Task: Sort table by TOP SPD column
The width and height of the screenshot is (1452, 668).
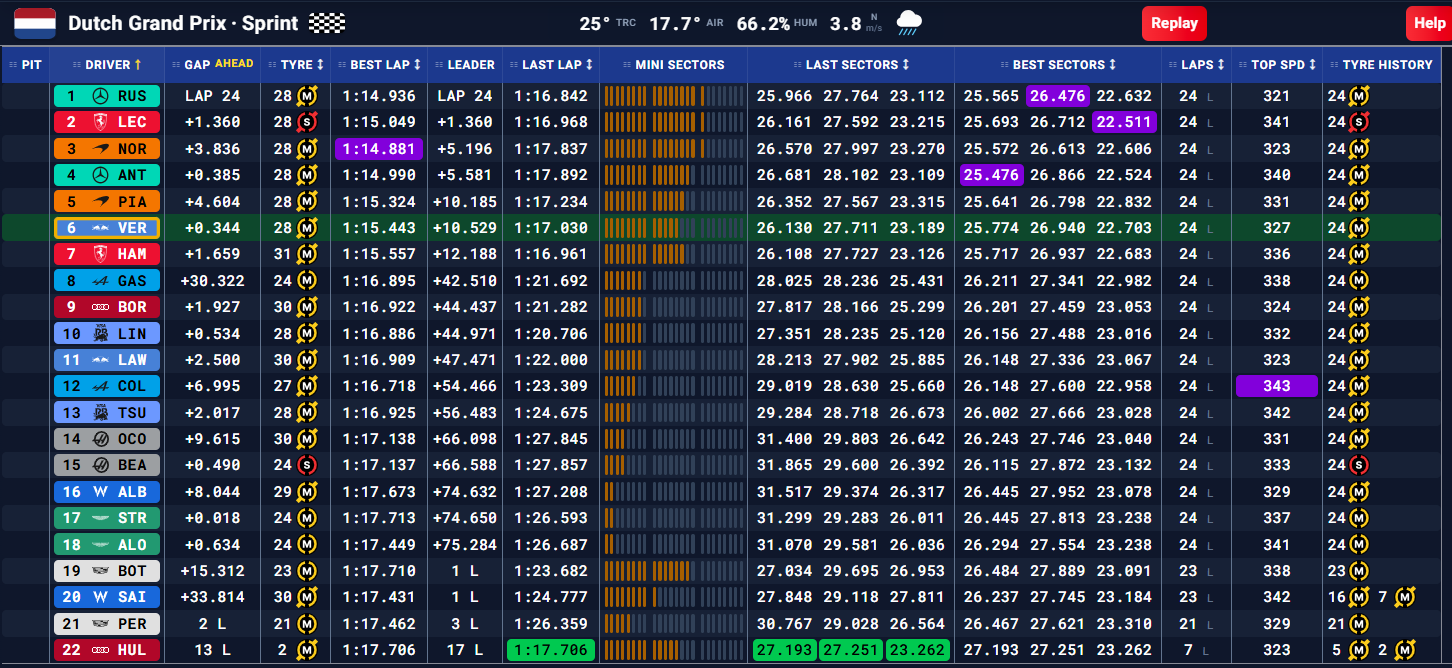Action: coord(1277,64)
